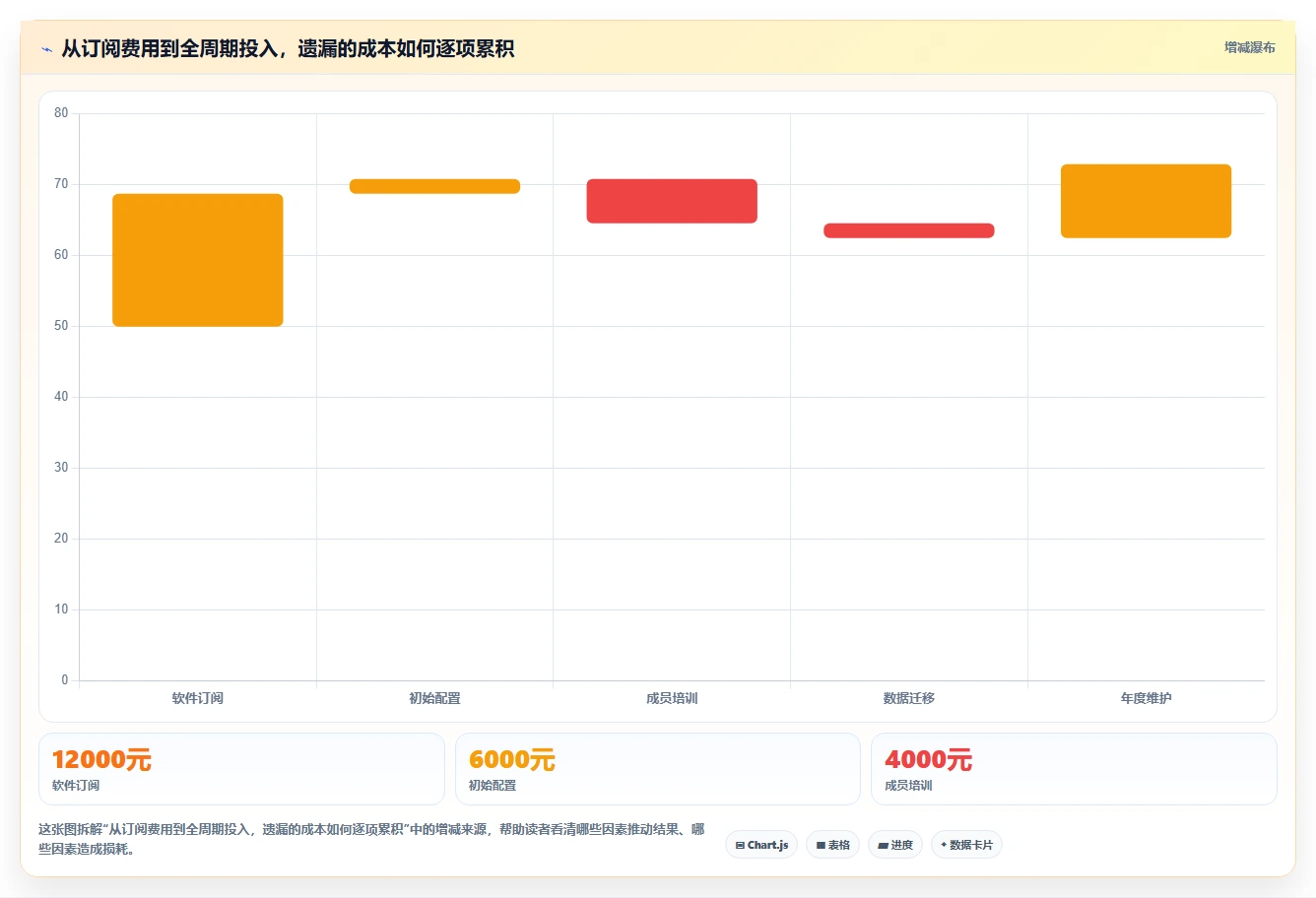Click the description paragraph starting 这张图拆解
This screenshot has width=1316, height=898.
point(371,839)
